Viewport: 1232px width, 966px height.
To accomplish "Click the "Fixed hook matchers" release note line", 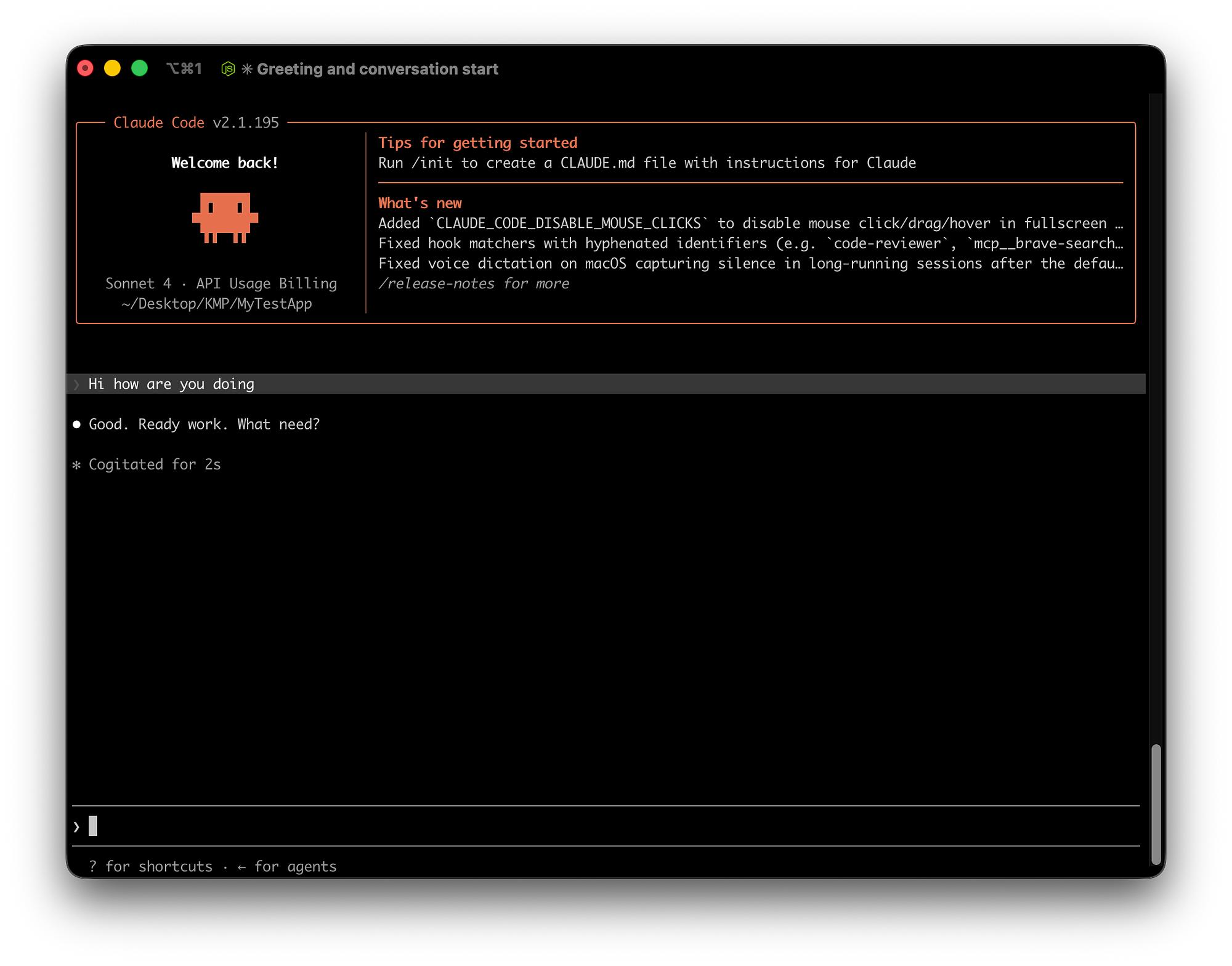I will click(x=751, y=243).
